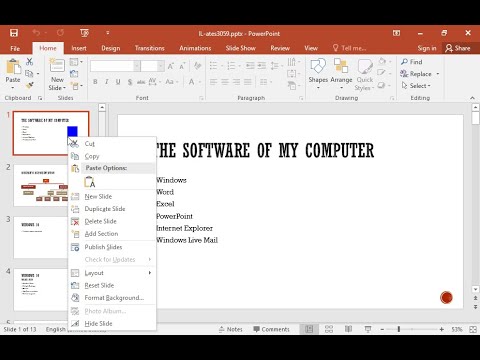The height and width of the screenshot is (360, 480).
Task: Click the zoom slider handle
Action: pyautogui.click(x=399, y=329)
